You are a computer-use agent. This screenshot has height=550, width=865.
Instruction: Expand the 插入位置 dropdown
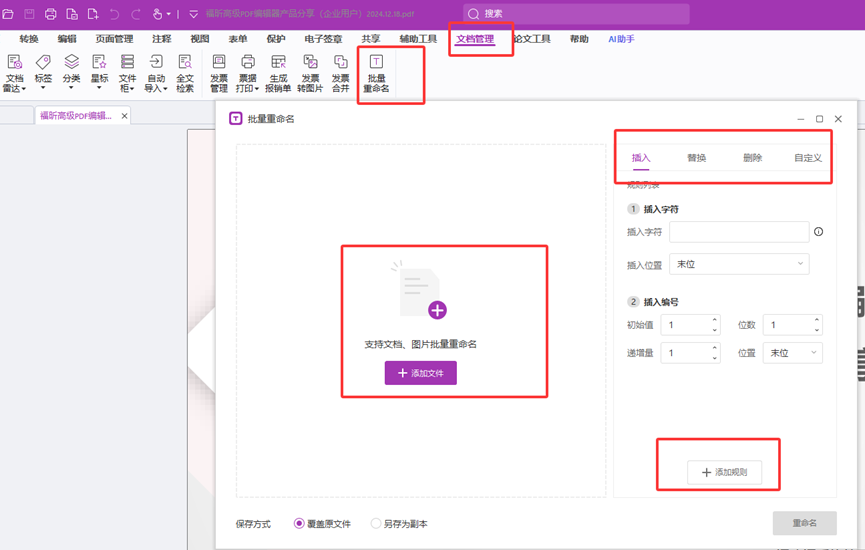(x=738, y=264)
